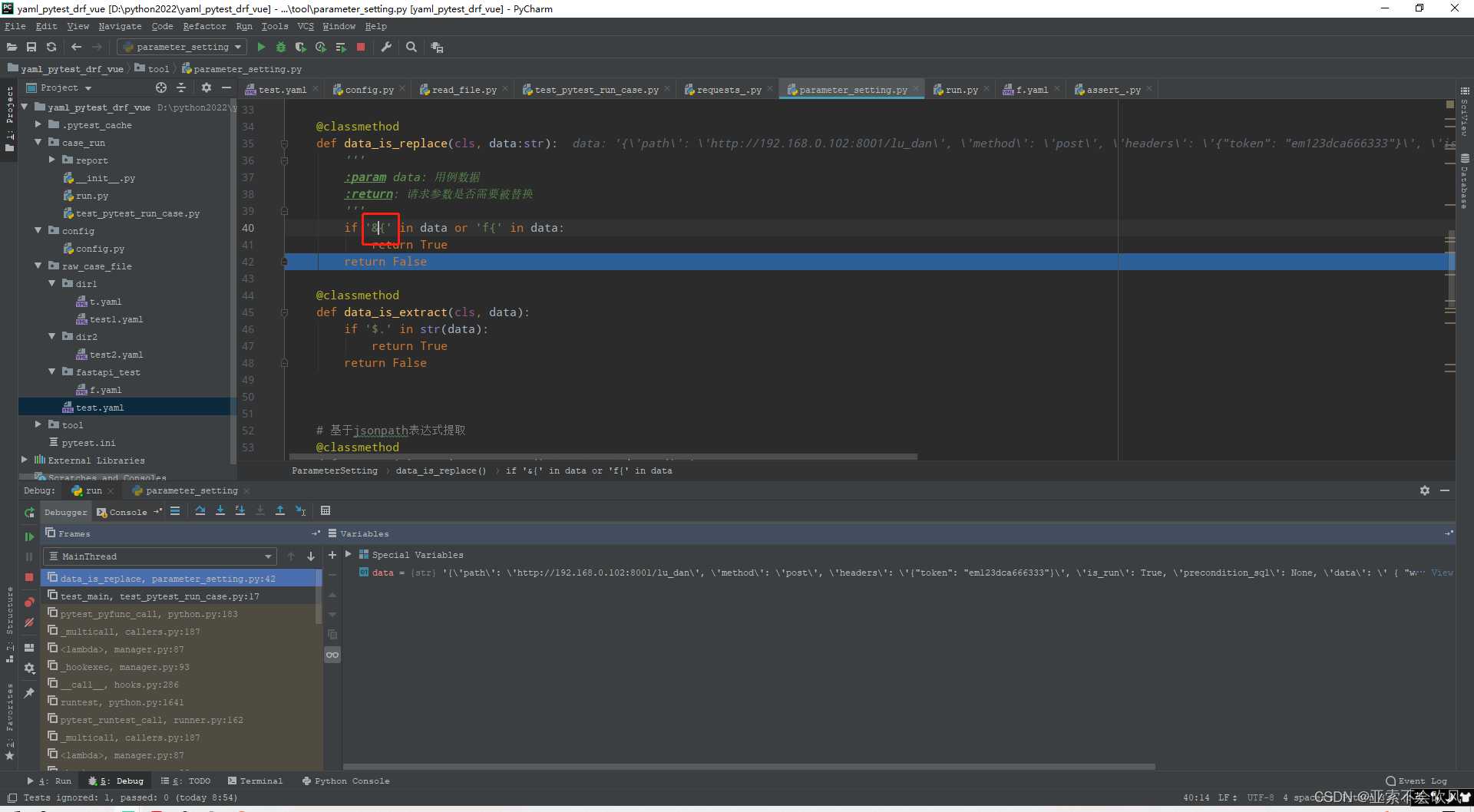
Task: Step Into My Code in the debugger
Action: pyautogui.click(x=240, y=511)
